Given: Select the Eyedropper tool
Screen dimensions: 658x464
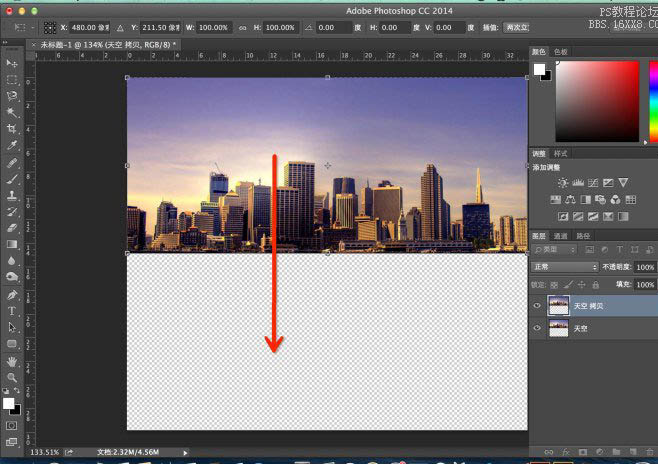Looking at the screenshot, I should click(x=12, y=146).
